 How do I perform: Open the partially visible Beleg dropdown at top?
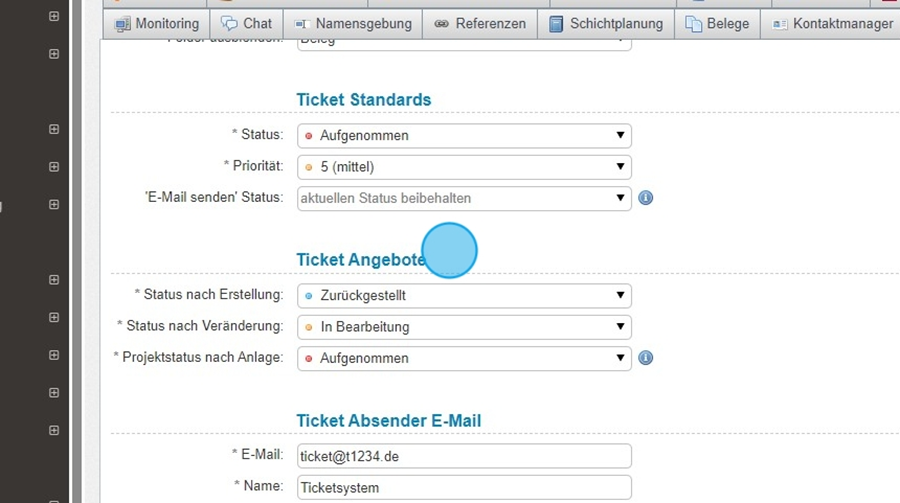pyautogui.click(x=464, y=42)
